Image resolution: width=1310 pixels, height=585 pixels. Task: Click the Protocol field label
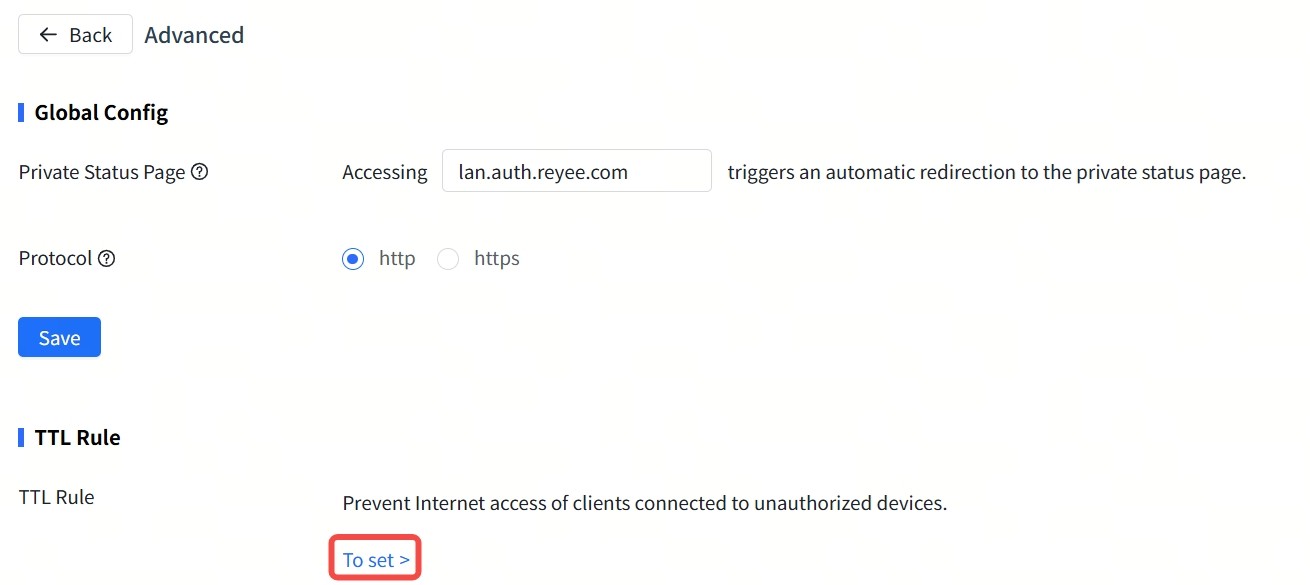tap(55, 258)
